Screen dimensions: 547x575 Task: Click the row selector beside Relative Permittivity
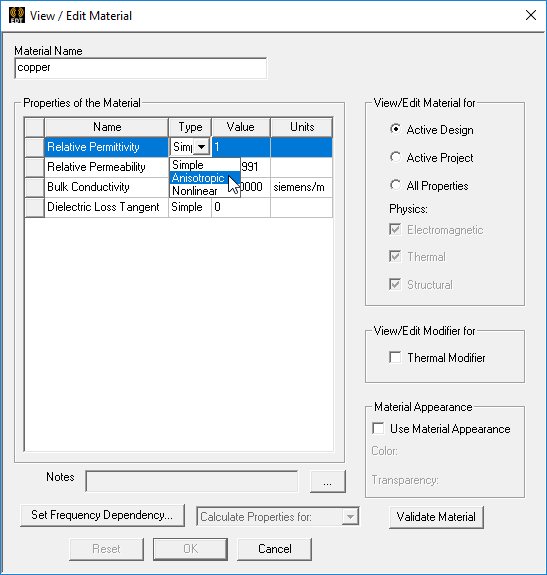34,147
